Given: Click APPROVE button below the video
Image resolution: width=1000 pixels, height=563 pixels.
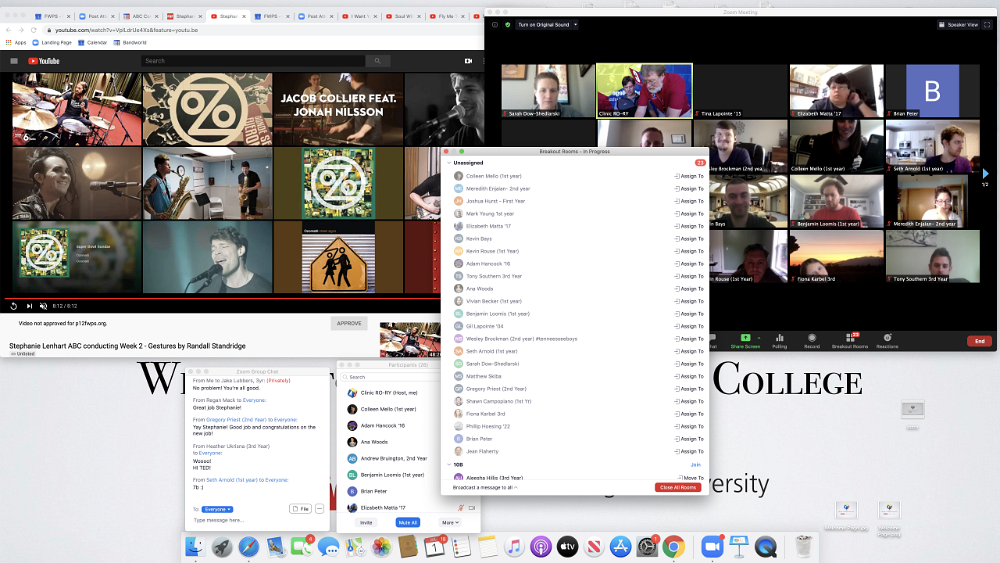Looking at the screenshot, I should (349, 323).
